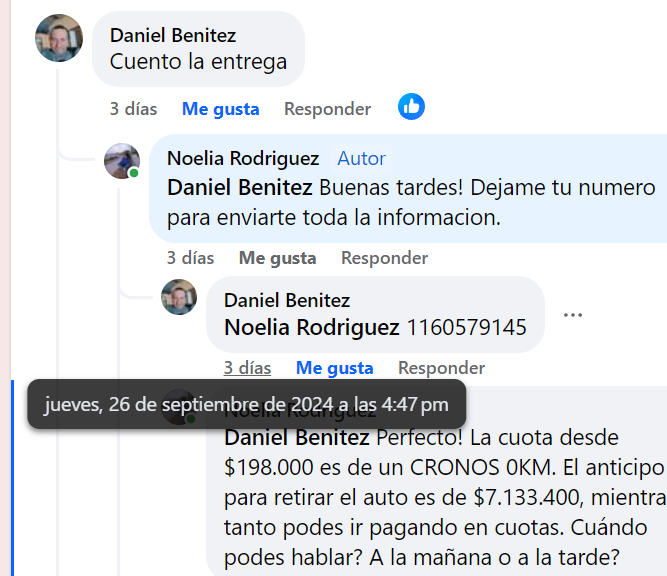Click the thumbs-up reaction icon on first comment

tap(411, 107)
